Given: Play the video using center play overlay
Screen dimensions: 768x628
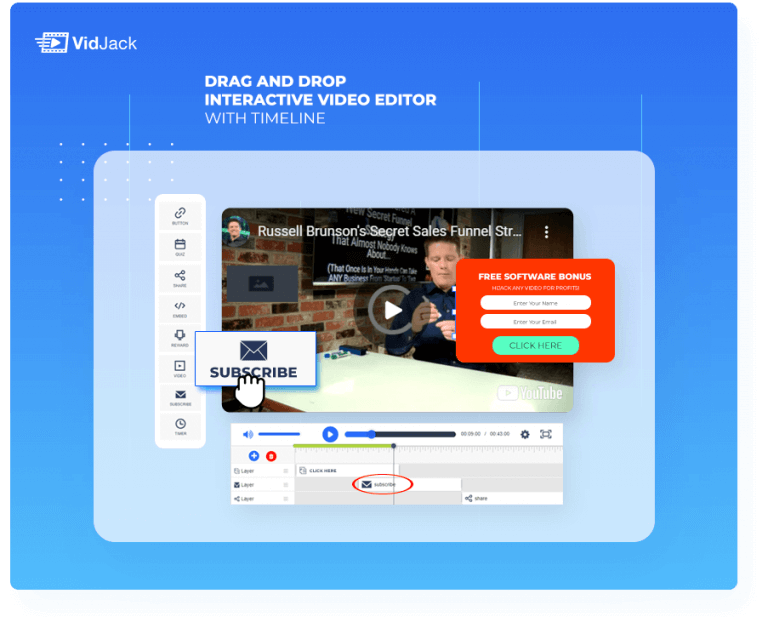Looking at the screenshot, I should click(392, 310).
